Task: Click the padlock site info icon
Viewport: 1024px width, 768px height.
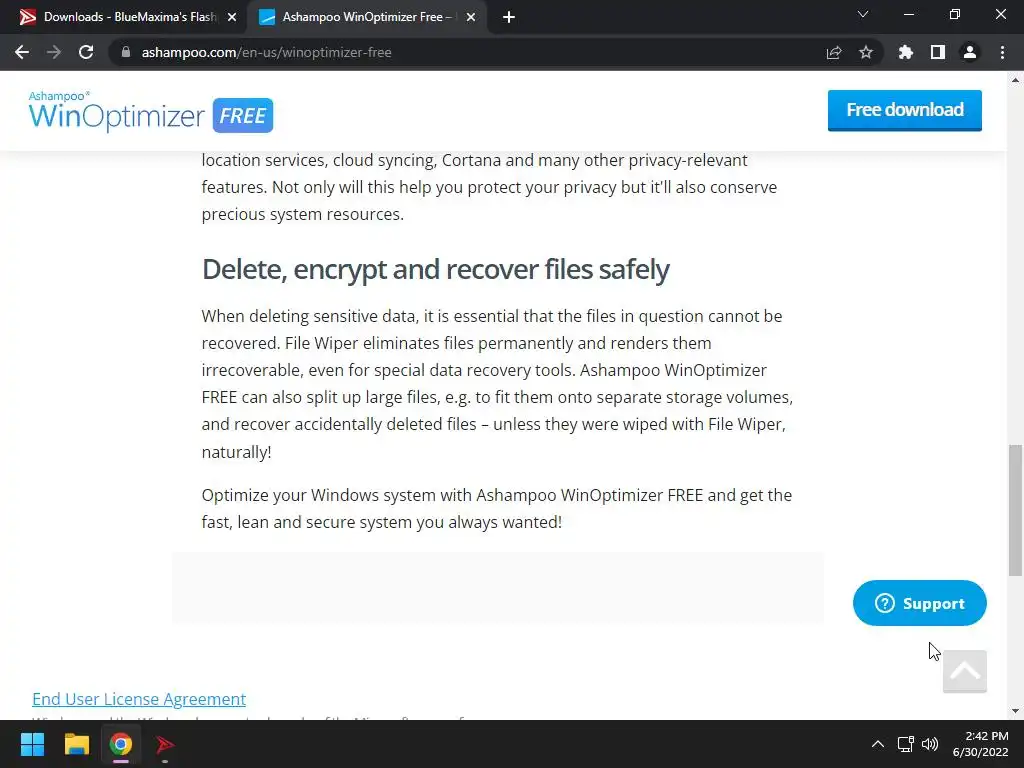Action: (x=126, y=52)
